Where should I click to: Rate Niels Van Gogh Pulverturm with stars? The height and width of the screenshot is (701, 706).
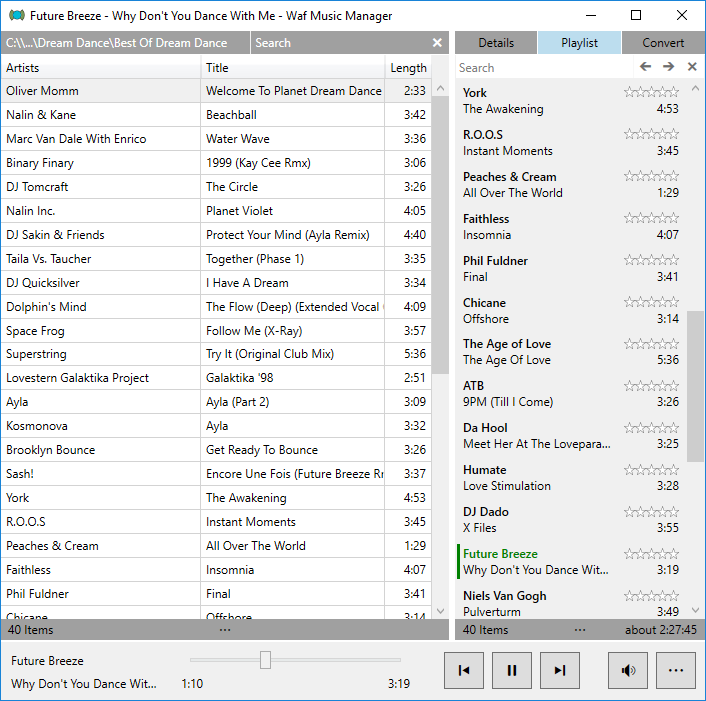pos(651,596)
